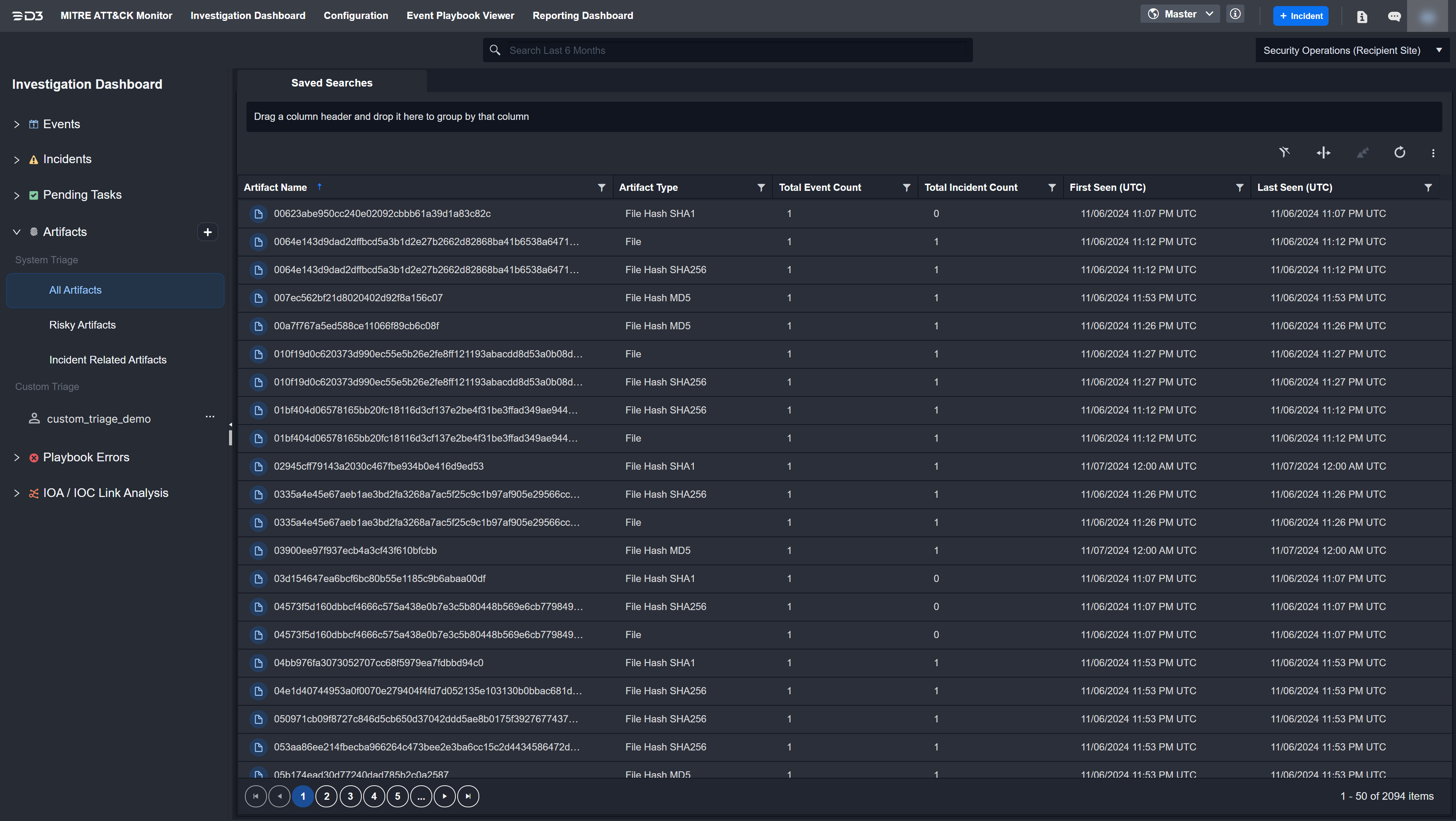The image size is (1456, 821).
Task: Open filter for Artifact Type column
Action: (761, 188)
